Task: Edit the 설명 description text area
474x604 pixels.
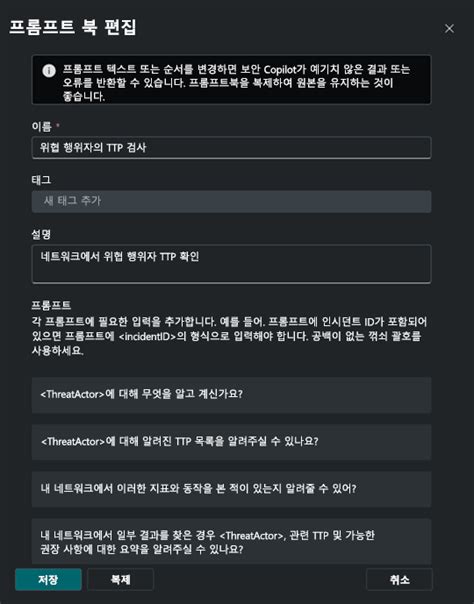Action: coord(231,264)
